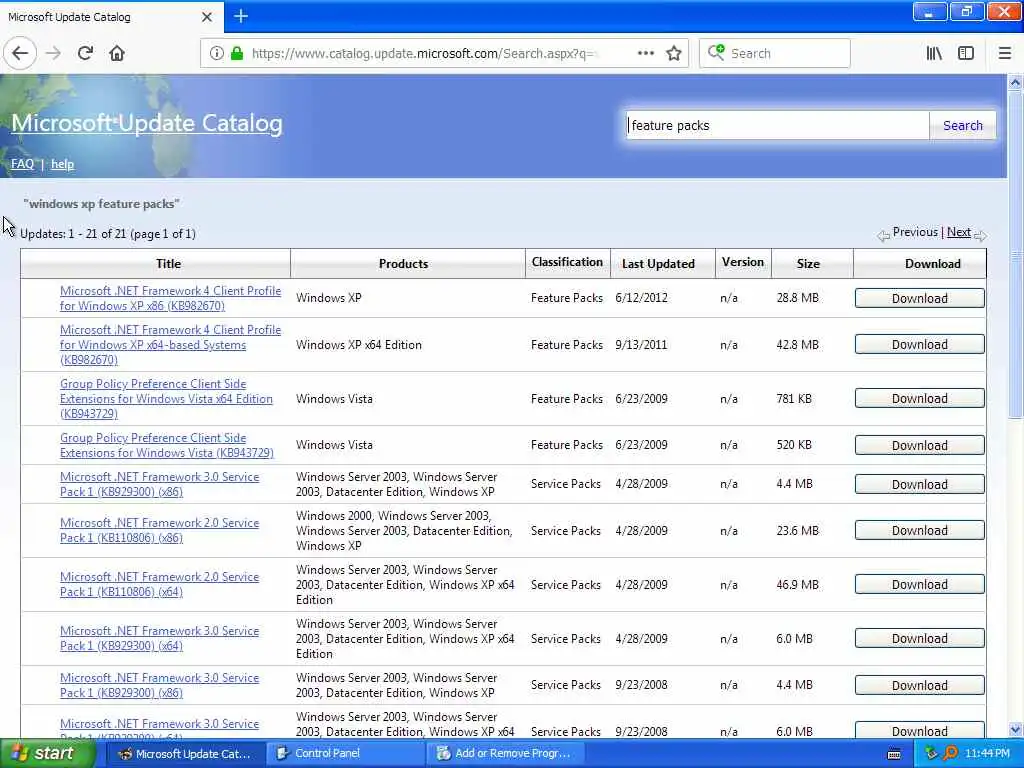Screen dimensions: 1024x768
Task: Download the 781 KB Vista x64 update
Action: pos(920,398)
